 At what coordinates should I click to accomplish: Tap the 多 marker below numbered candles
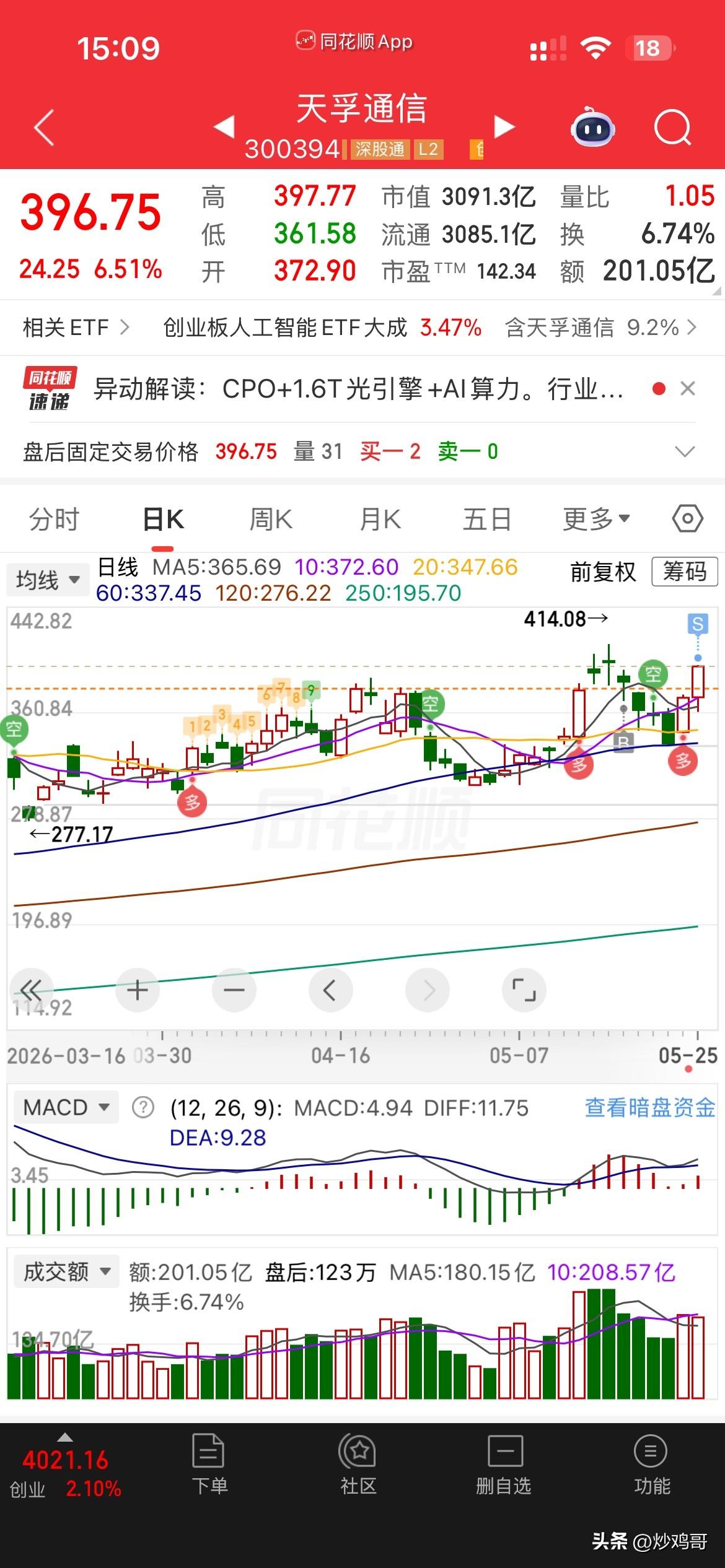tap(192, 803)
